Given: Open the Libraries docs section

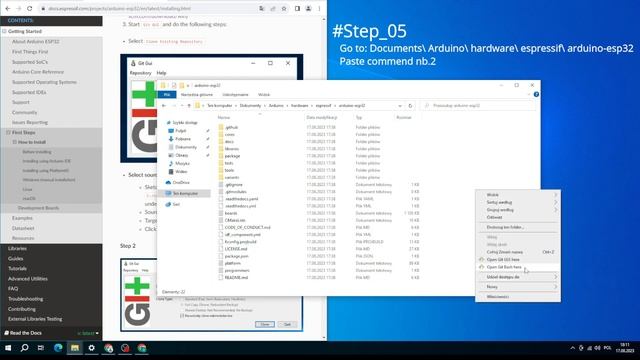Looking at the screenshot, I should [17, 248].
